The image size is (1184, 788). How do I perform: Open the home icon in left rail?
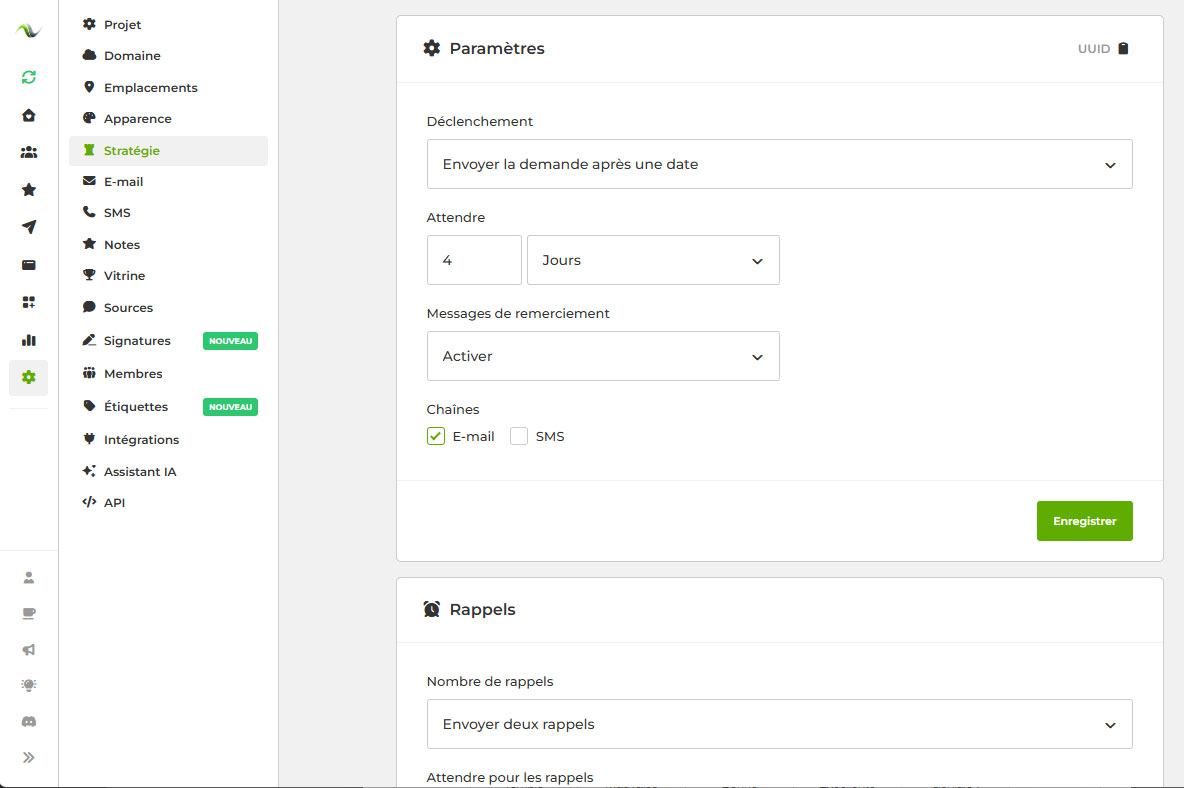(29, 115)
